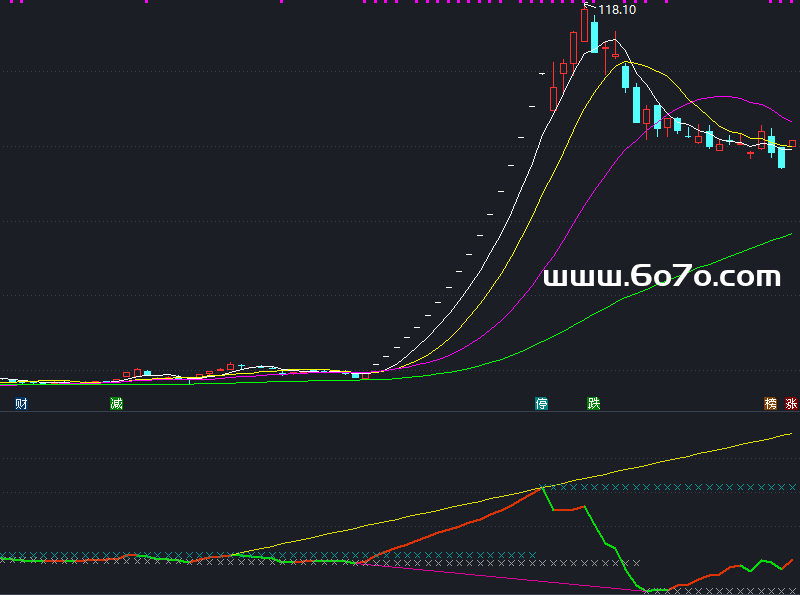Select the magenta moving average at its crest
800x595 pixels.
[720, 97]
